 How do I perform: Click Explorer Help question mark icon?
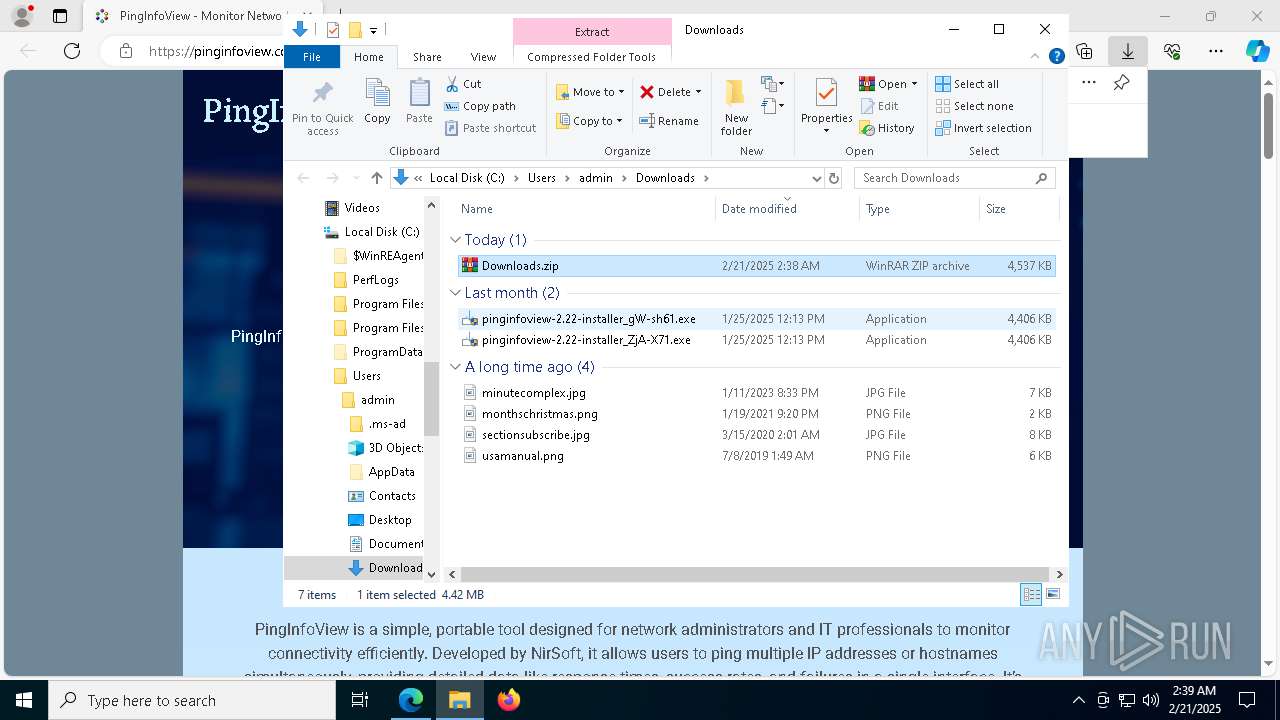(x=1056, y=57)
